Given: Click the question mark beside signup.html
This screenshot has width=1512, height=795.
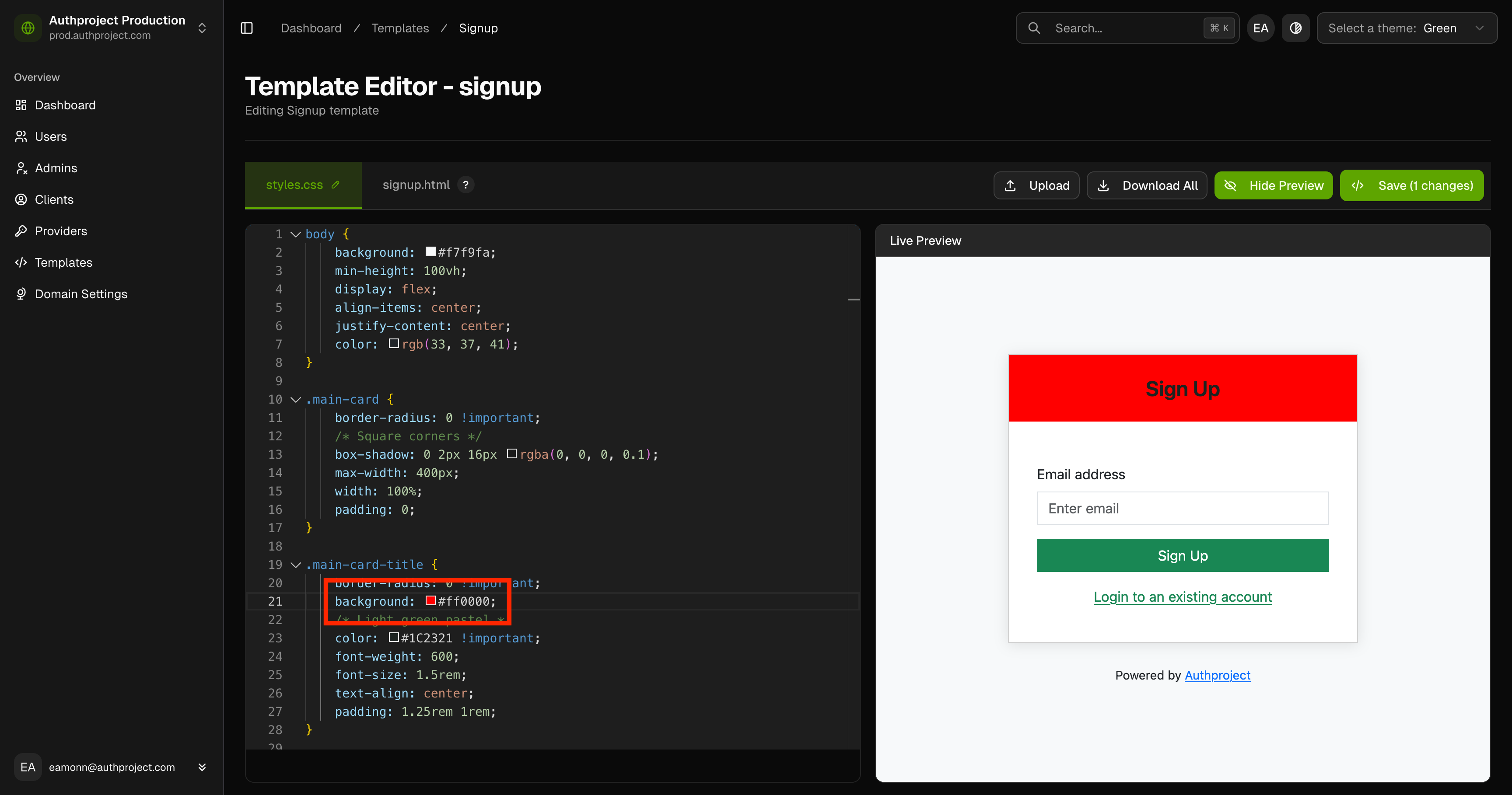Looking at the screenshot, I should tap(465, 185).
